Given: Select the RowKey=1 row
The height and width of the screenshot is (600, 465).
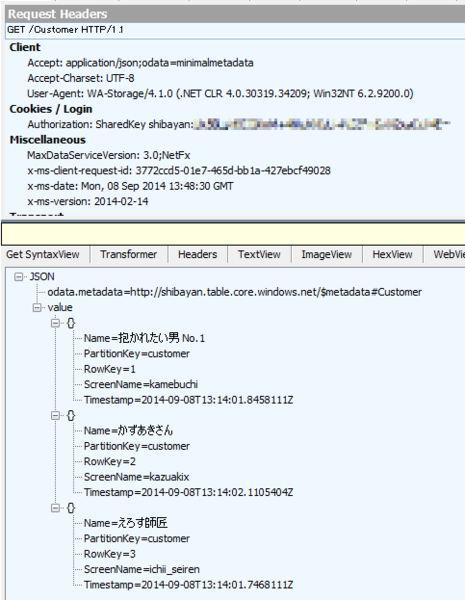Looking at the screenshot, I should (109, 369).
